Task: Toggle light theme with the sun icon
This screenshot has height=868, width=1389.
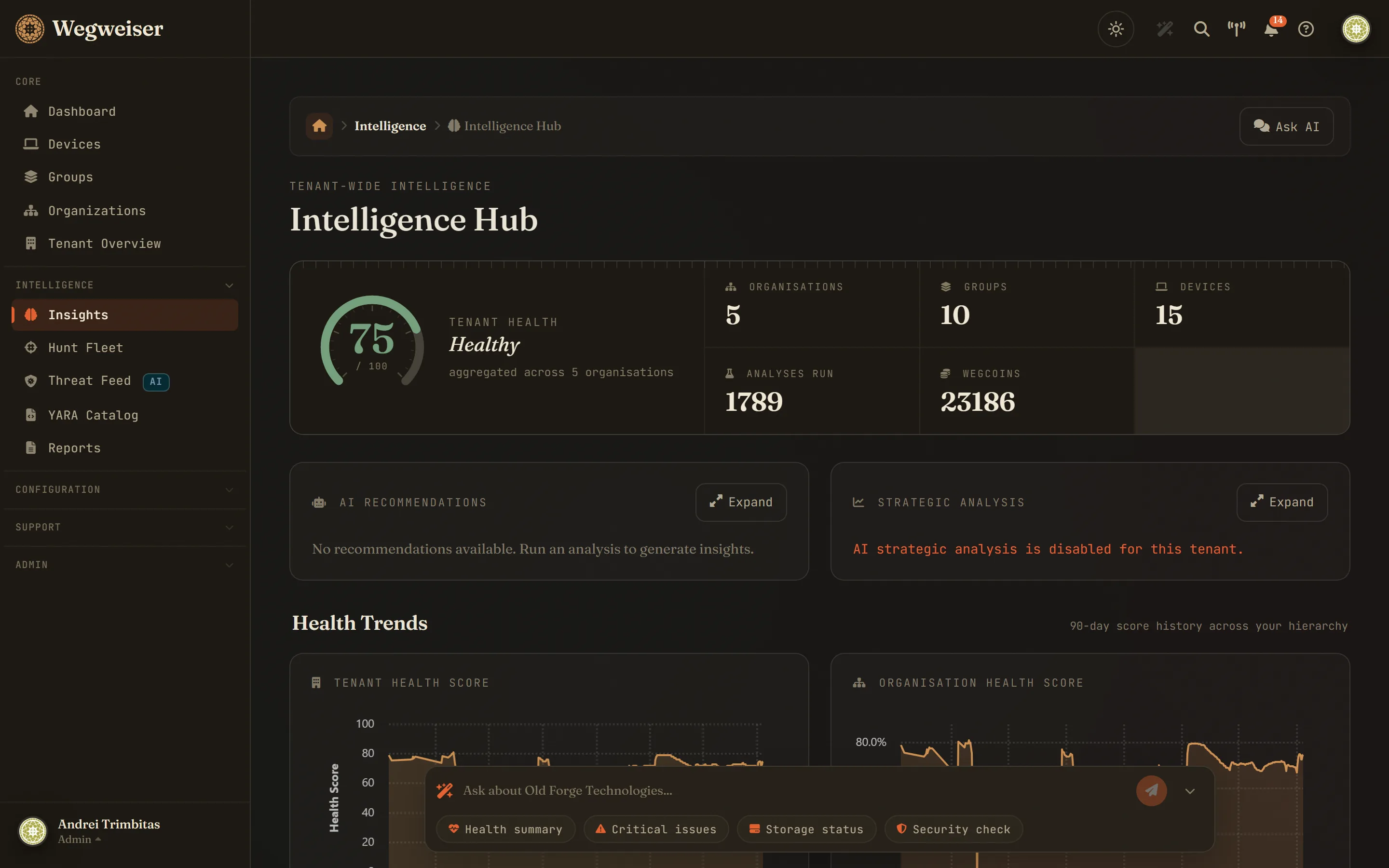Action: click(x=1116, y=29)
